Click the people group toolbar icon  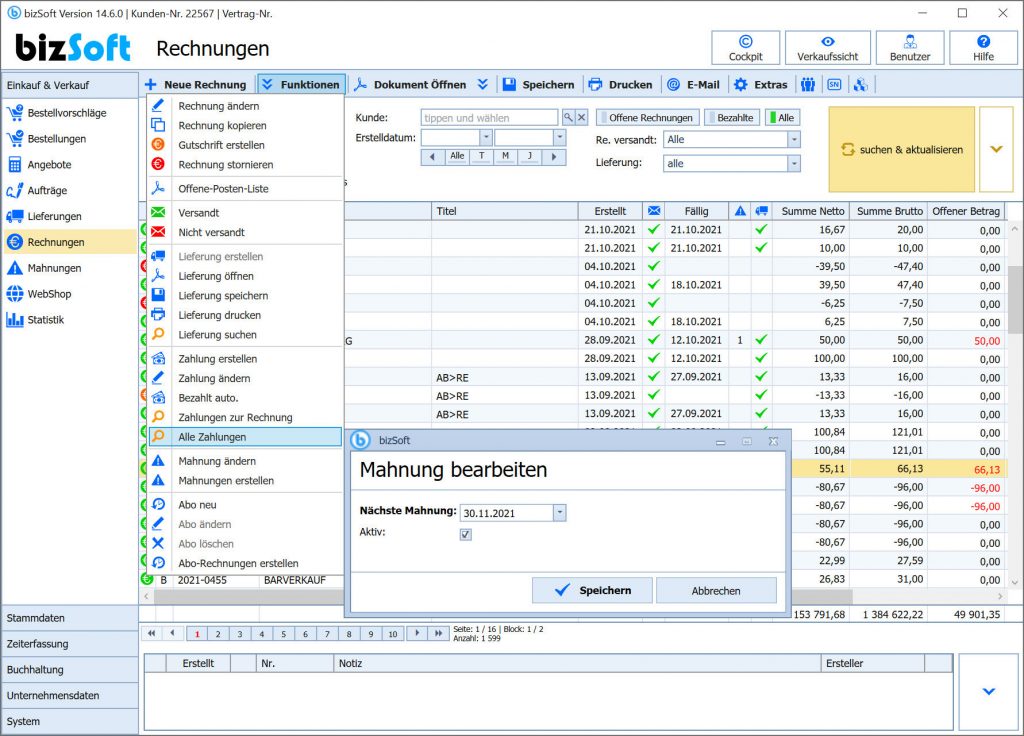[x=808, y=84]
